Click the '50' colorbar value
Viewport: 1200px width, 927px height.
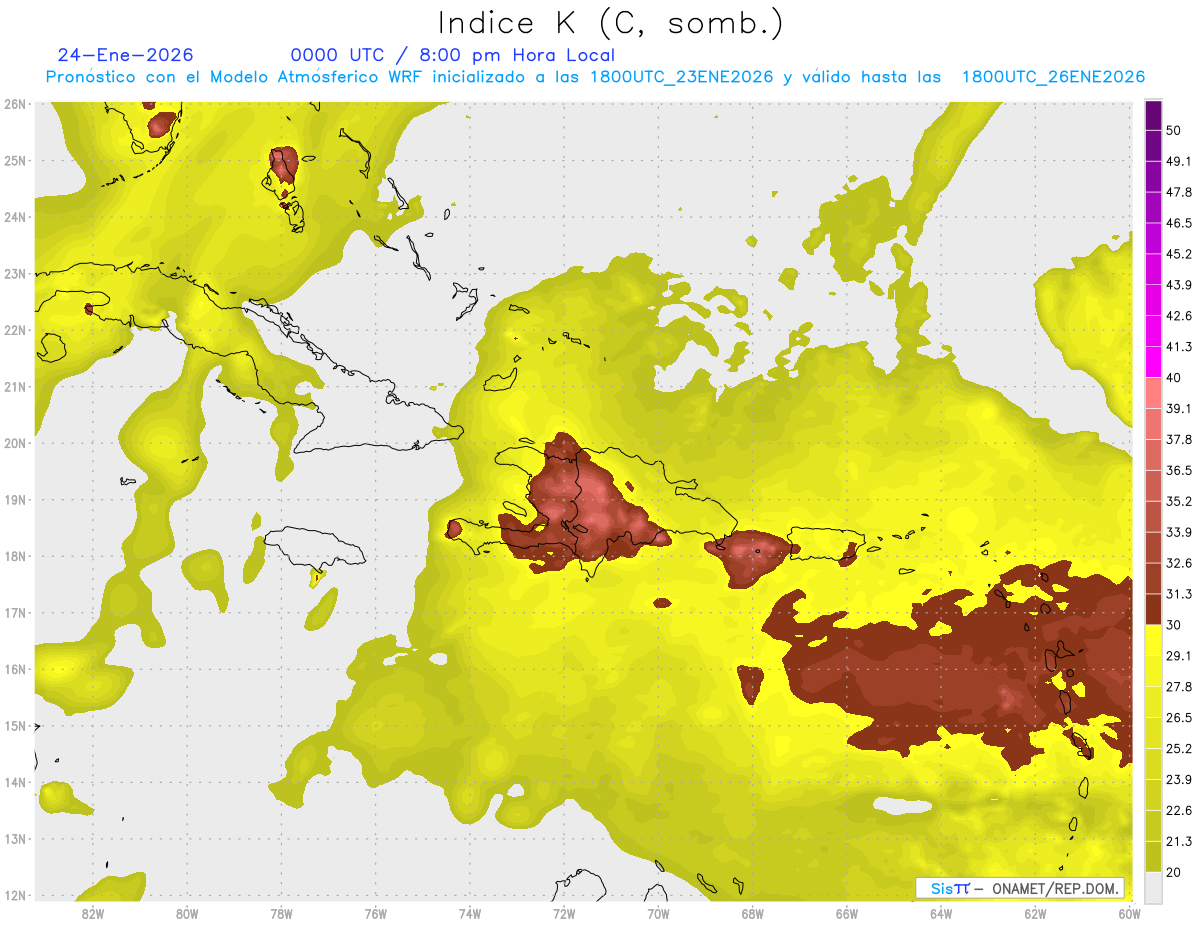(x=1174, y=130)
